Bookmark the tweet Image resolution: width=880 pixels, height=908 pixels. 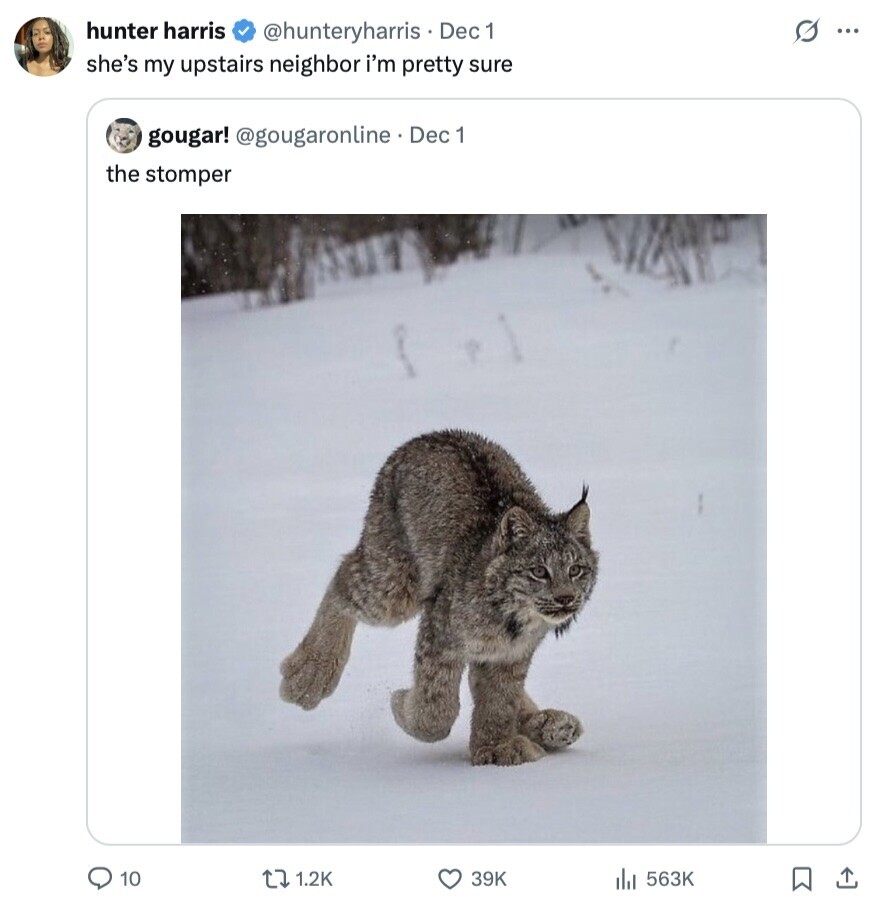pyautogui.click(x=802, y=878)
